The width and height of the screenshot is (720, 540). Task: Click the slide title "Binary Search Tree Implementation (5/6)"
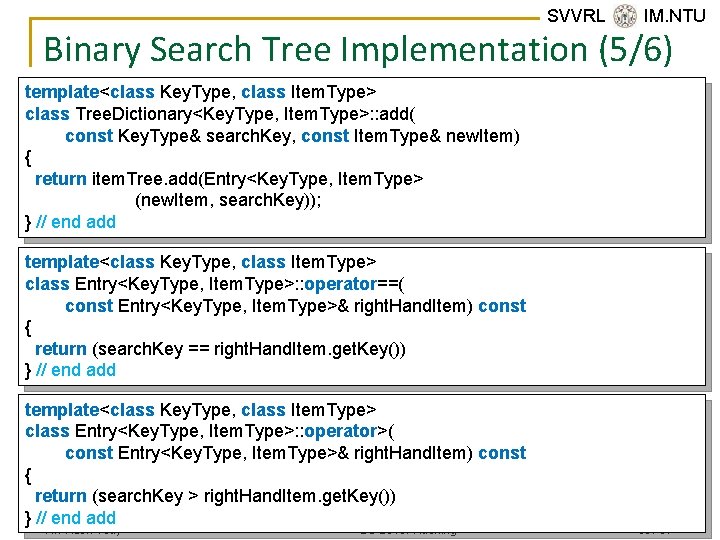[x=358, y=50]
